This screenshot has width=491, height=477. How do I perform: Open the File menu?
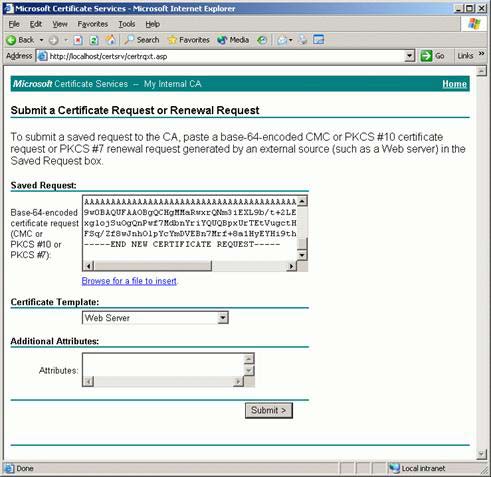14,24
